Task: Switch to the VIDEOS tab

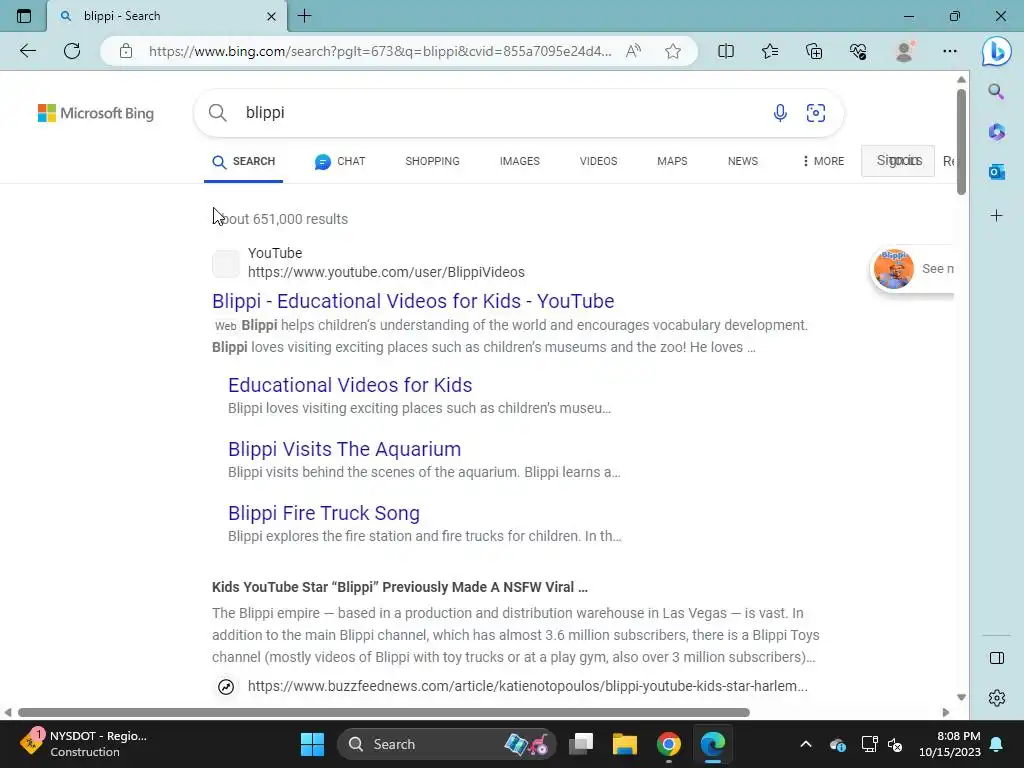Action: [x=598, y=161]
